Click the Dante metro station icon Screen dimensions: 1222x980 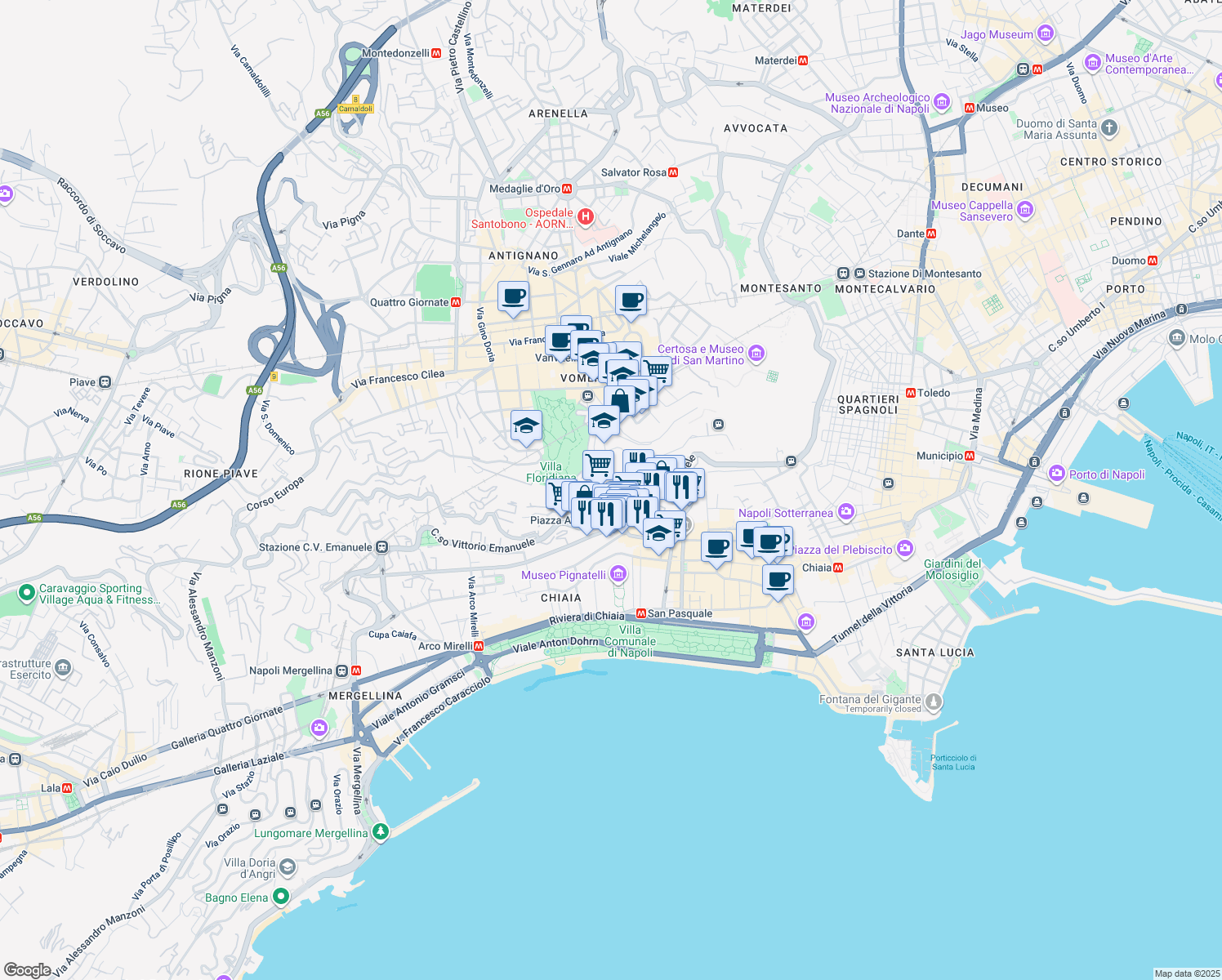[931, 234]
